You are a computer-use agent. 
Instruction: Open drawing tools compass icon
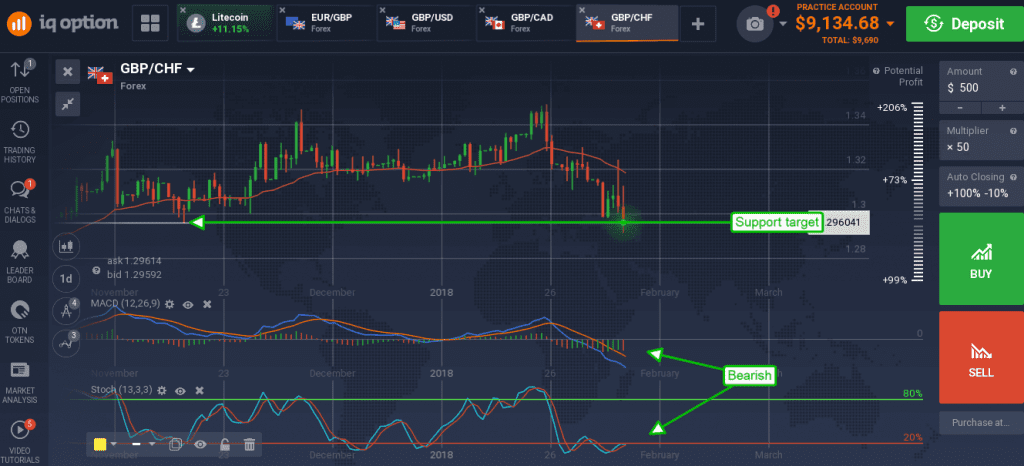click(66, 310)
